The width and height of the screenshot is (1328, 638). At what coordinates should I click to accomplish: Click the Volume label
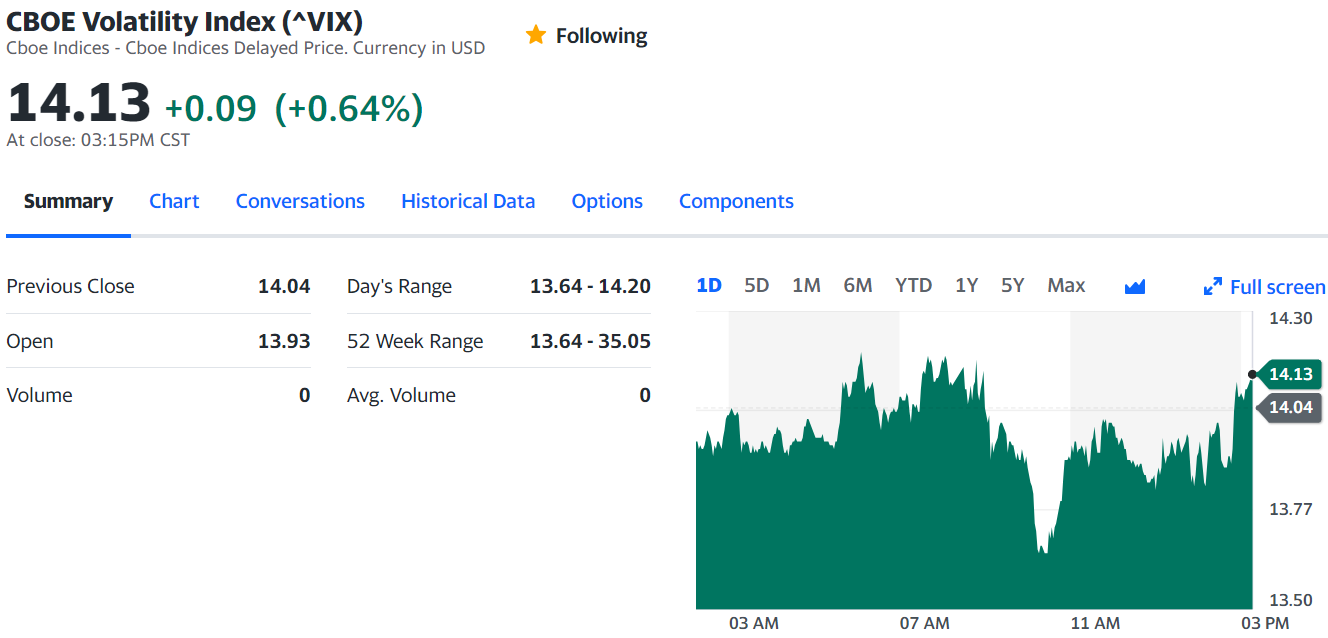pyautogui.click(x=40, y=395)
